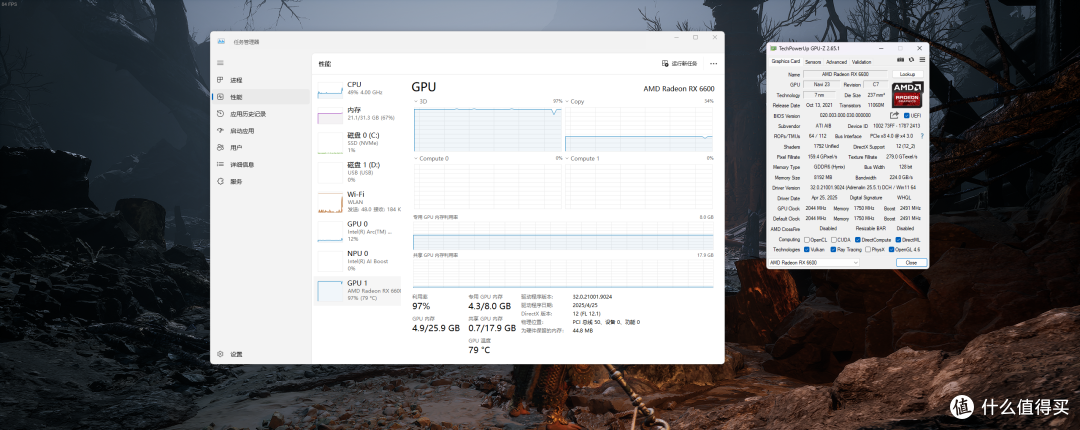This screenshot has width=1080, height=430.
Task: Toggle DirectML checkbox
Action: pyautogui.click(x=898, y=240)
